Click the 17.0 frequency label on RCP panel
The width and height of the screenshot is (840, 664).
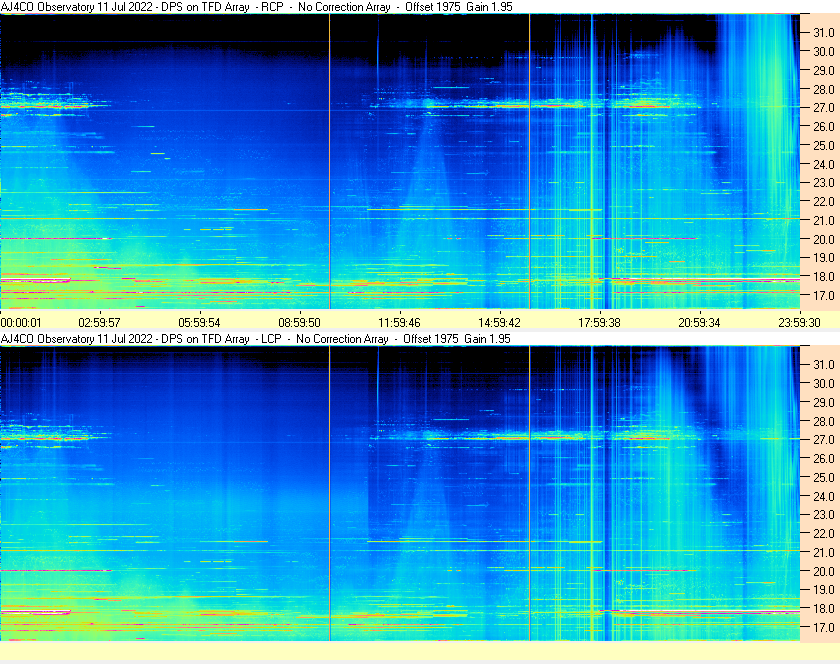824,295
